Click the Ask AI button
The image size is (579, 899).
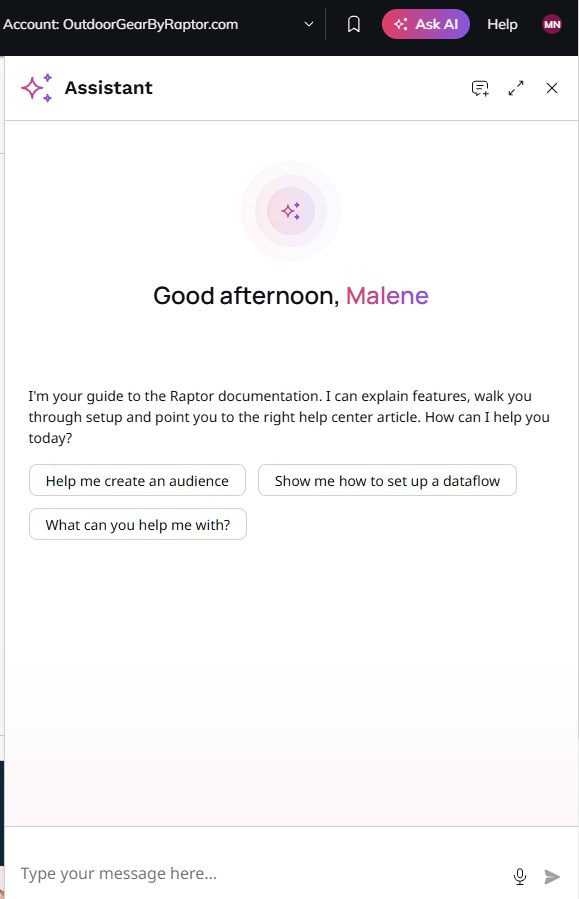pyautogui.click(x=426, y=25)
